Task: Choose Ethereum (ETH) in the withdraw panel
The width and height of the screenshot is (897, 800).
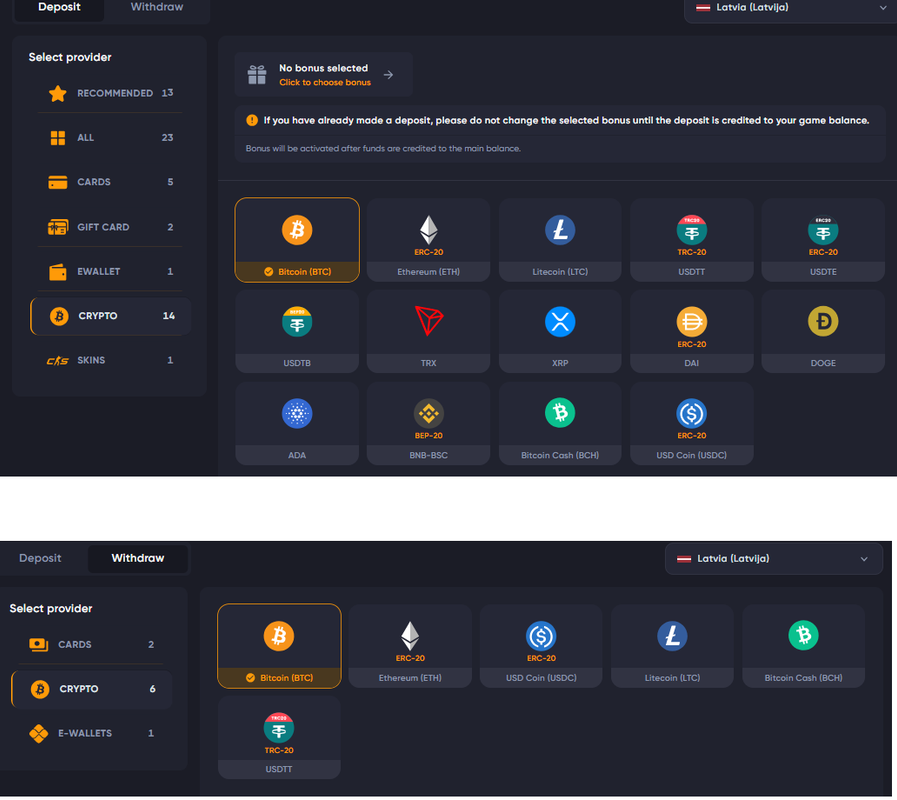Action: pos(410,646)
